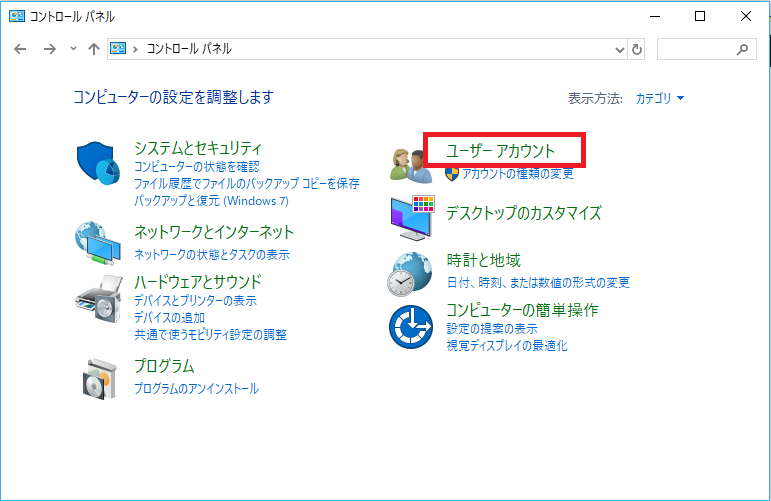
Task: Click the Programs disc icon
Action: click(x=100, y=379)
